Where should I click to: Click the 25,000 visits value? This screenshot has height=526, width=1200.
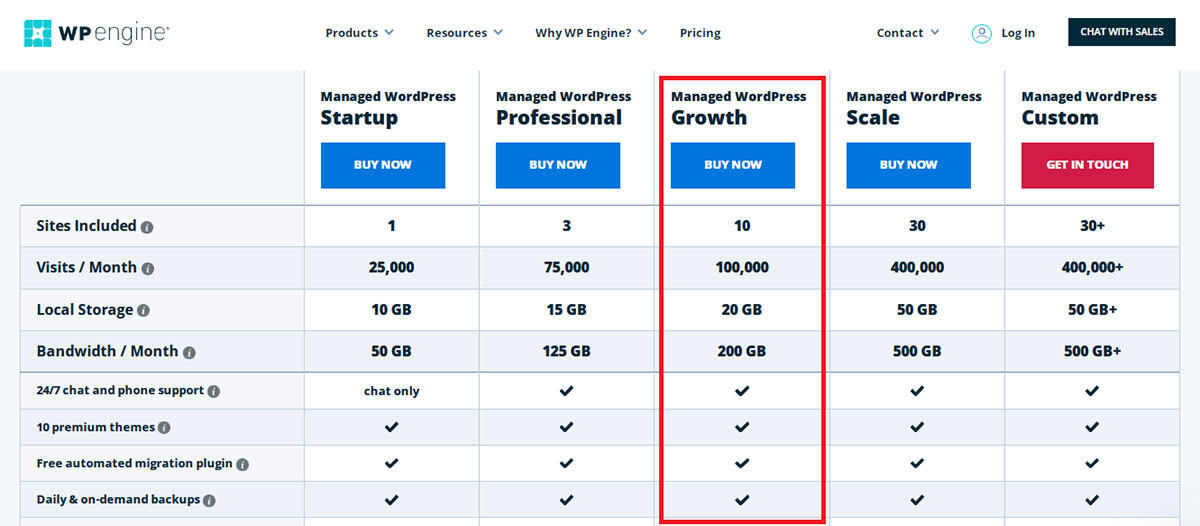click(x=391, y=268)
